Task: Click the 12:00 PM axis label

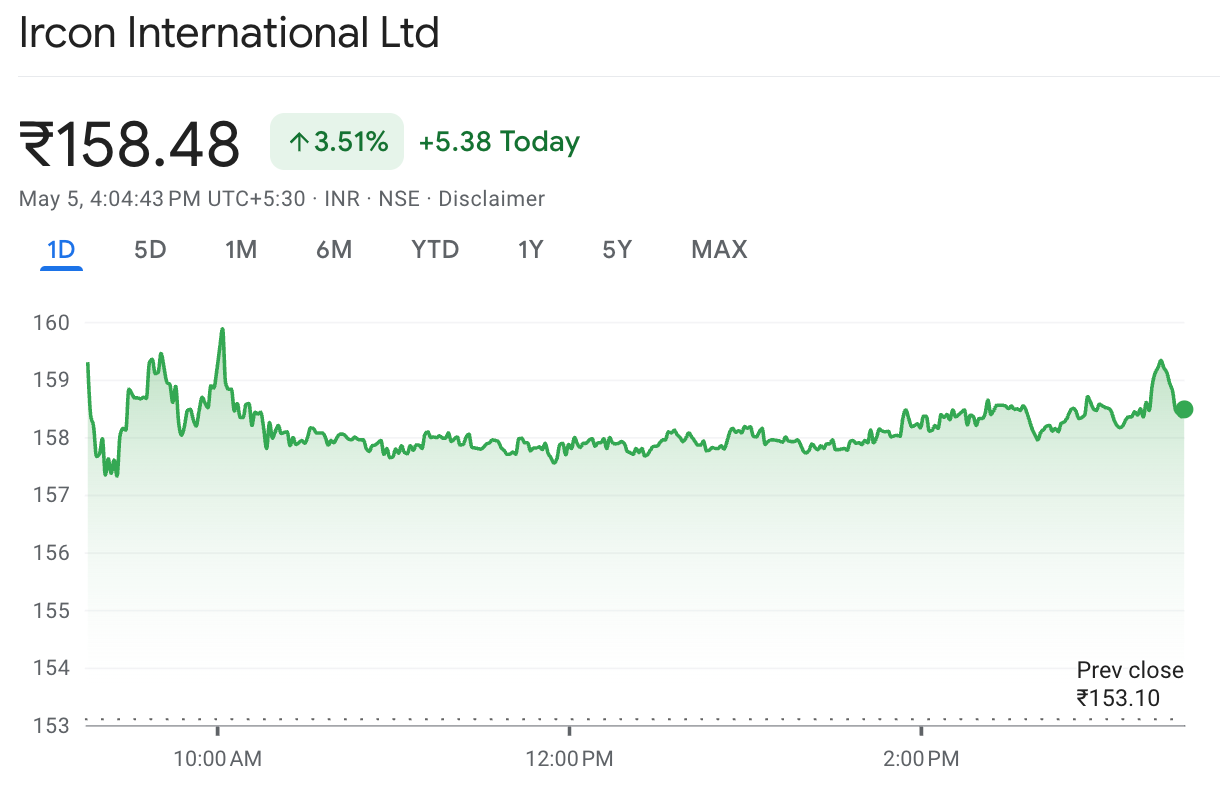Action: click(x=569, y=759)
